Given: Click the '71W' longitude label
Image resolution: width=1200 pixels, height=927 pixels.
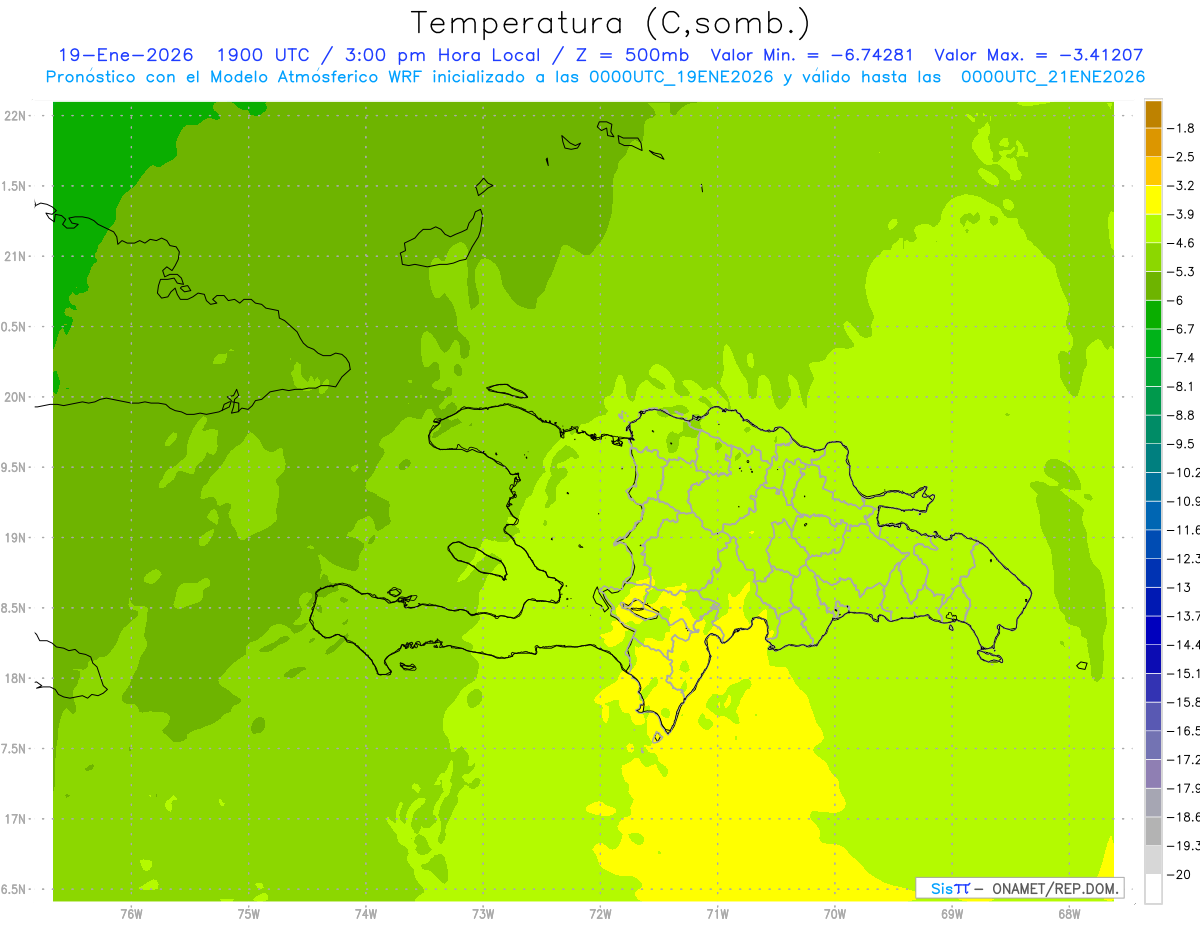Looking at the screenshot, I should coord(717,913).
